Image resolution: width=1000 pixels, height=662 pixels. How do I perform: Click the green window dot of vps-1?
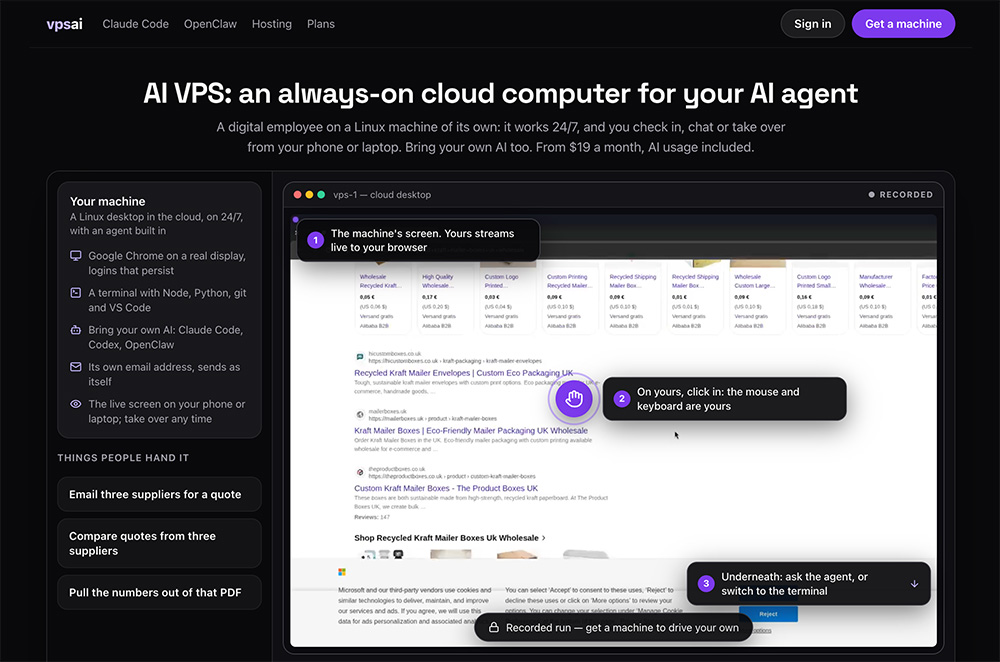(x=321, y=195)
